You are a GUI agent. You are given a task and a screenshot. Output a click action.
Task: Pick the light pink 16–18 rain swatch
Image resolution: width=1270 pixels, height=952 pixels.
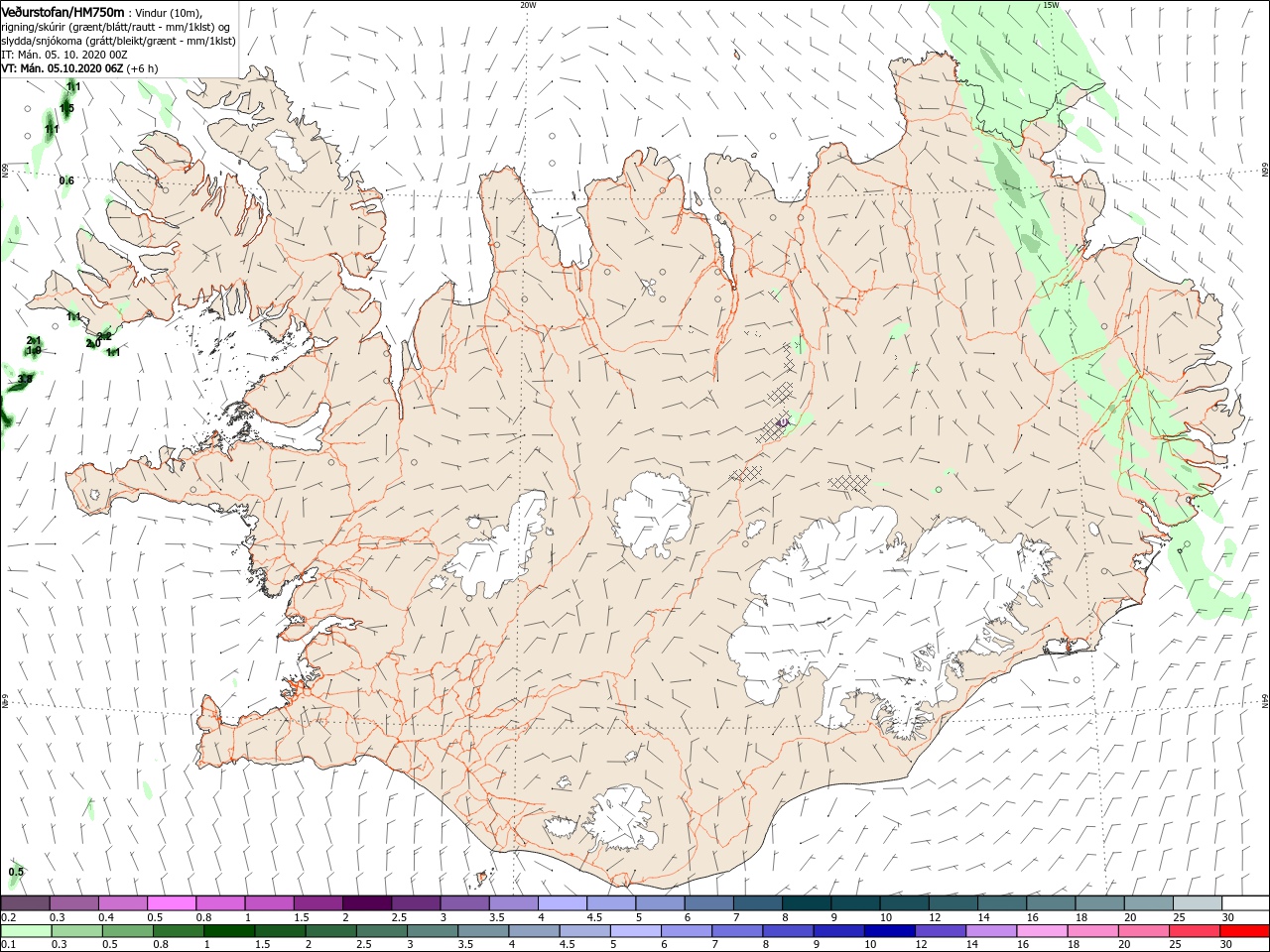[1040, 931]
